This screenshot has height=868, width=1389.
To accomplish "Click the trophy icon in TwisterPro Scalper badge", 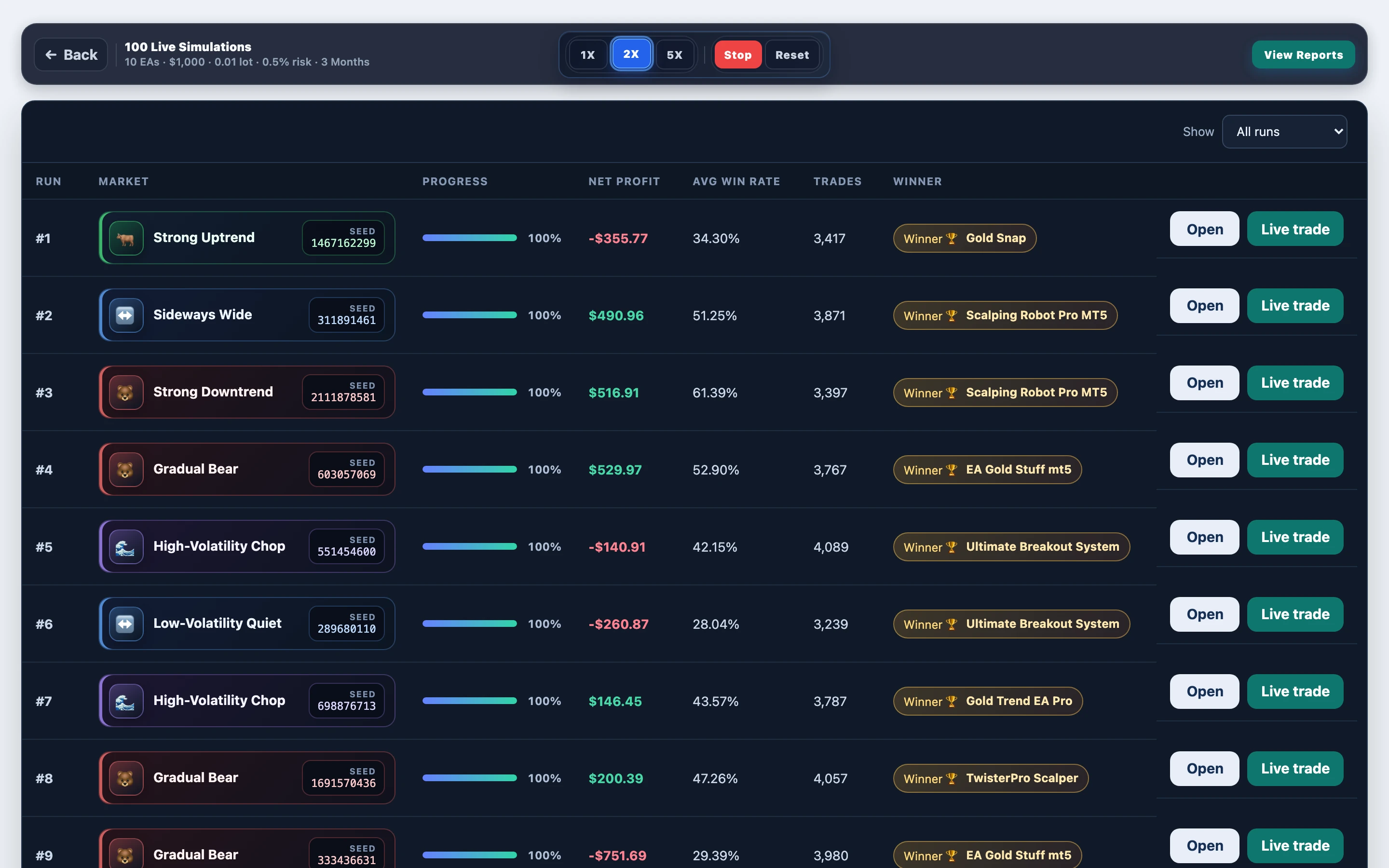I will coord(952,778).
